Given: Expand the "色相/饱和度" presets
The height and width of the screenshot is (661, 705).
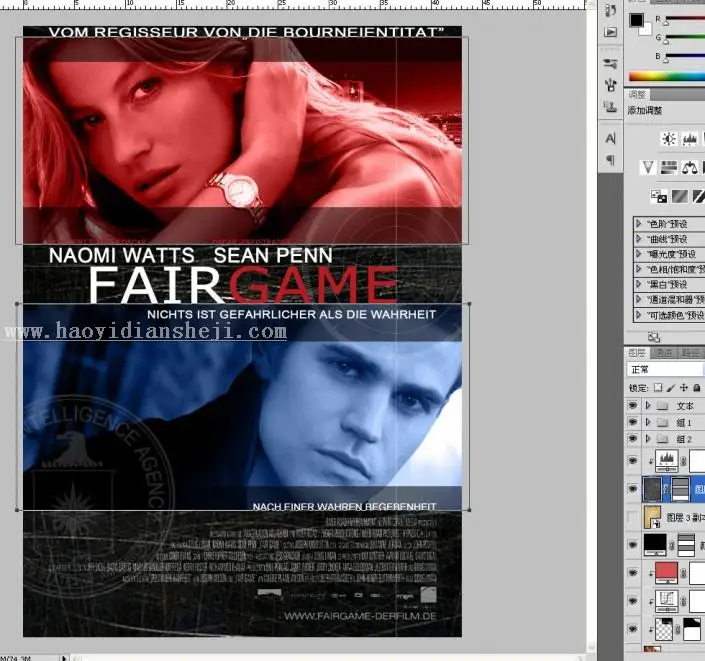Looking at the screenshot, I should click(x=638, y=269).
